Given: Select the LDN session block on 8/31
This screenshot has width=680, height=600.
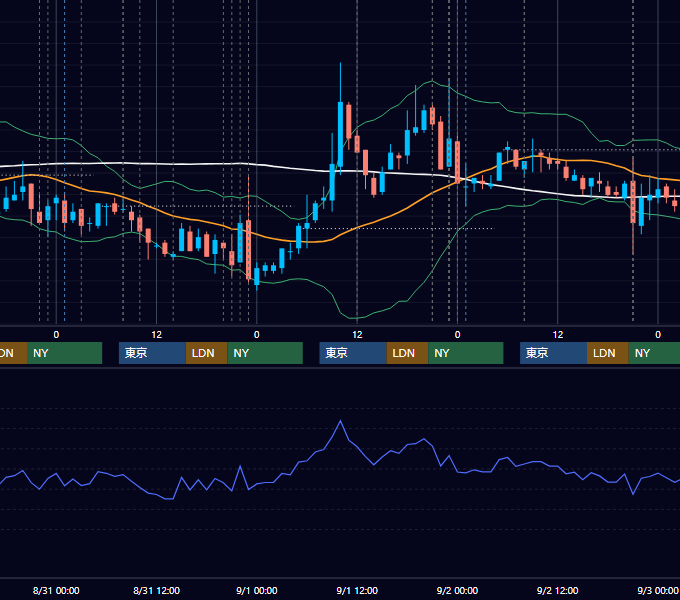Looking at the screenshot, I should coord(206,353).
